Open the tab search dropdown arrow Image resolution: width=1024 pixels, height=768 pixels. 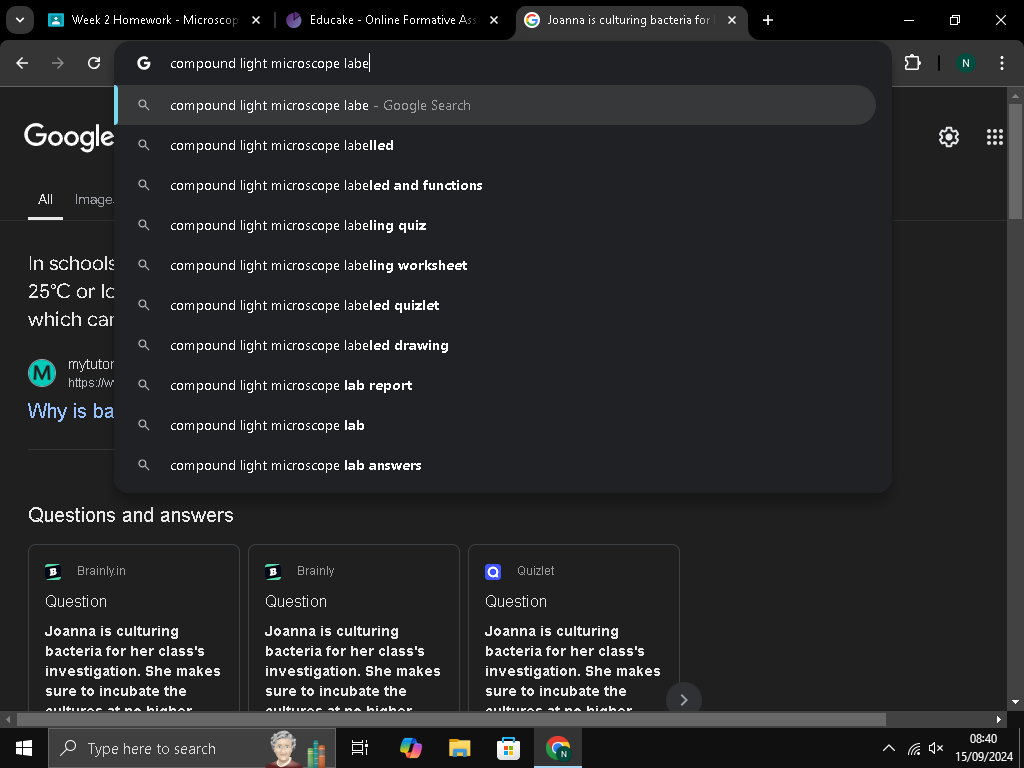point(20,20)
